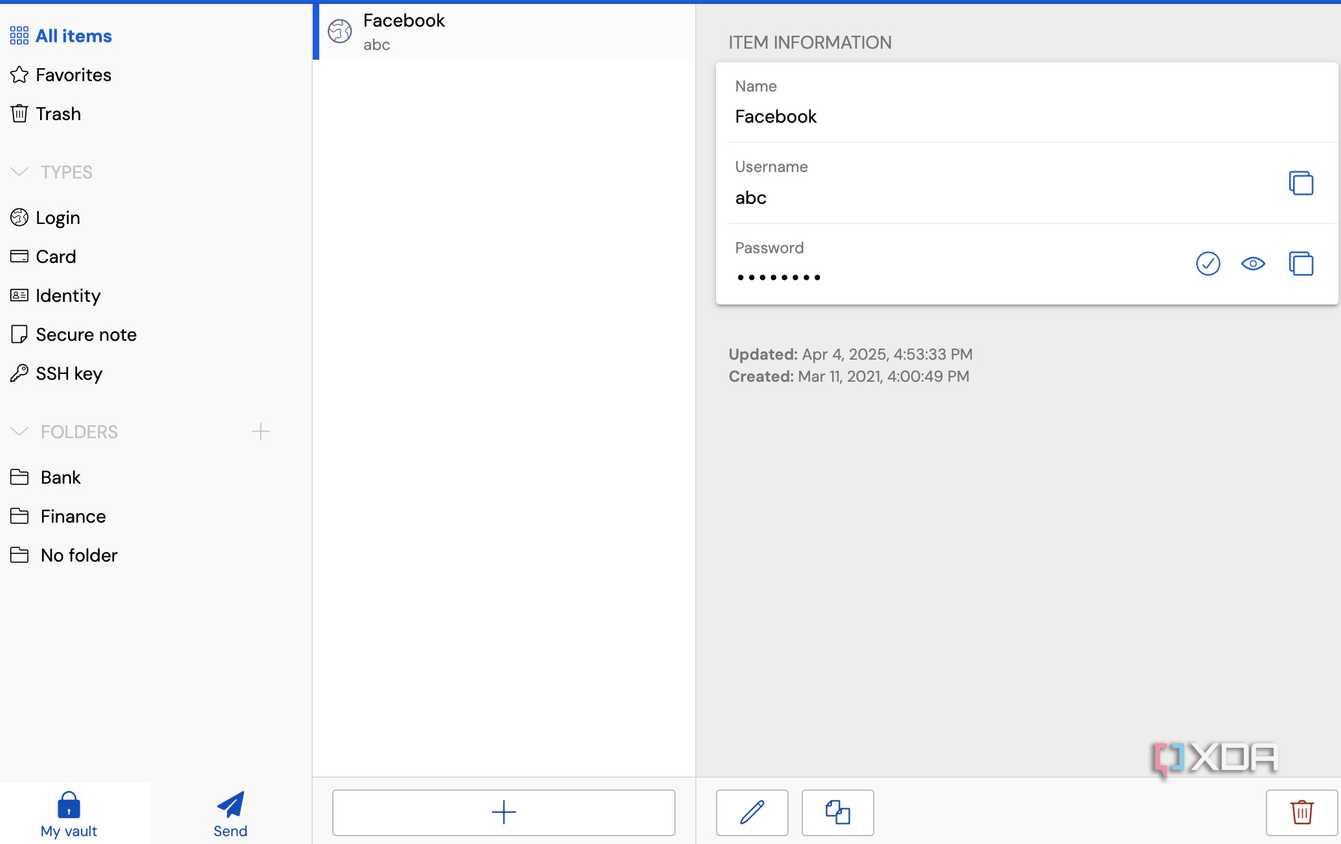Clone the Facebook item
The image size is (1341, 844).
tap(838, 812)
